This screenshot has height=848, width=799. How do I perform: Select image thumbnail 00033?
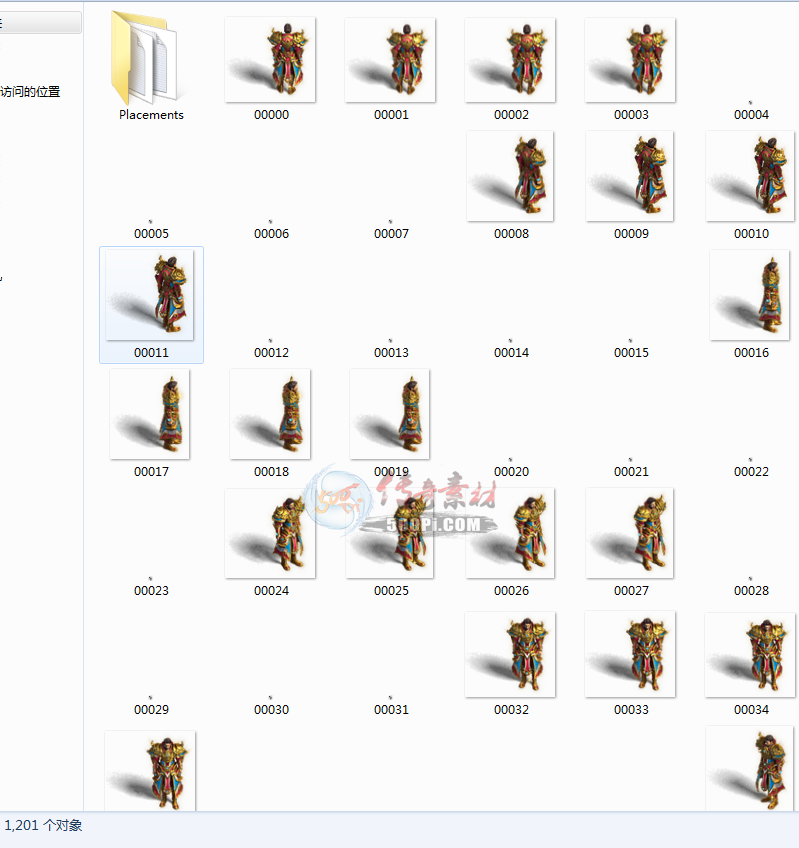click(630, 654)
